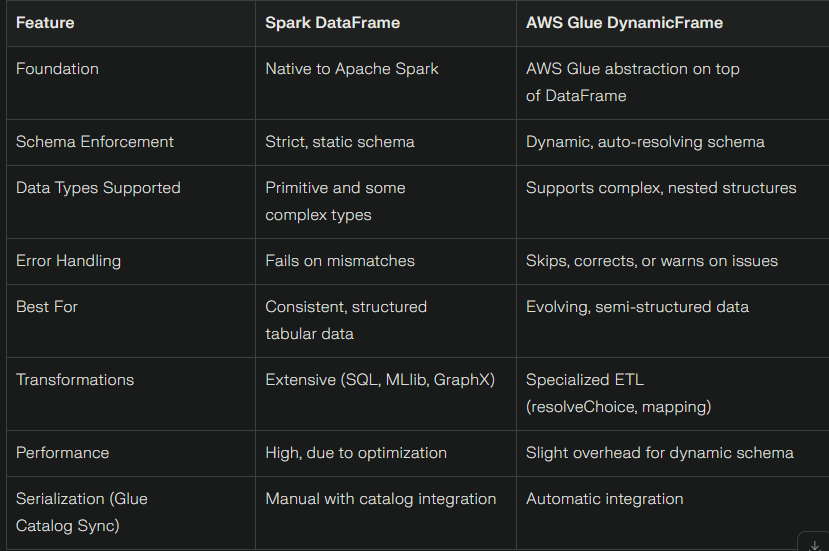This screenshot has width=829, height=551.
Task: Click the Error Handling row label
Action: tap(68, 261)
